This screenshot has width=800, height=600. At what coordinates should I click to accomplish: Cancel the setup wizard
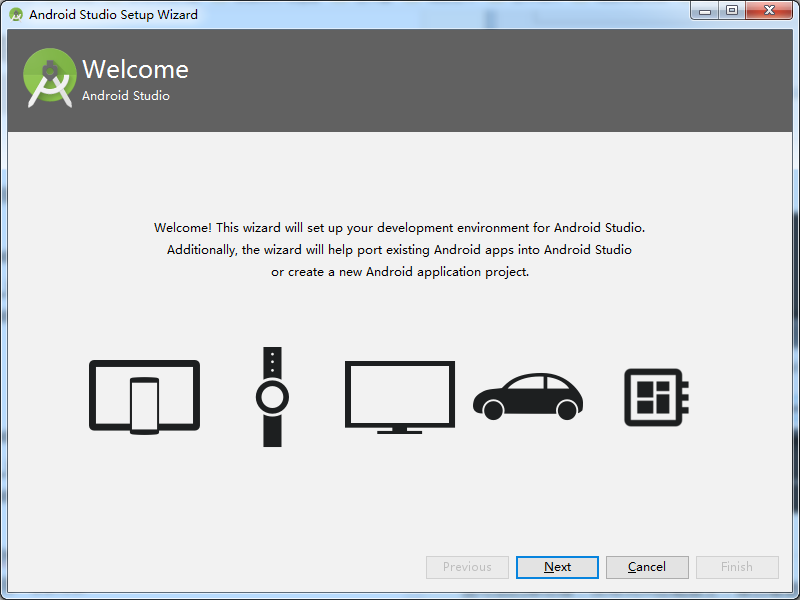[x=647, y=567]
